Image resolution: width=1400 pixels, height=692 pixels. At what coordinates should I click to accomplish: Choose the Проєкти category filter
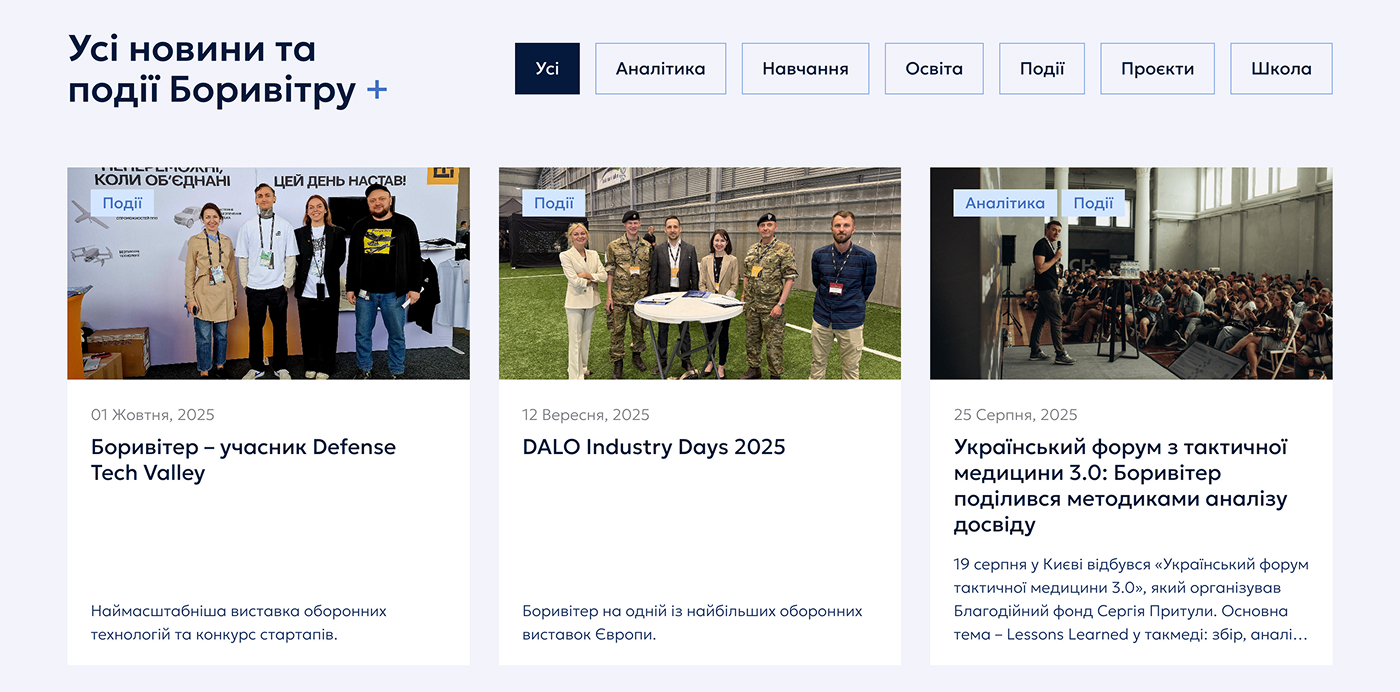[x=1157, y=69]
